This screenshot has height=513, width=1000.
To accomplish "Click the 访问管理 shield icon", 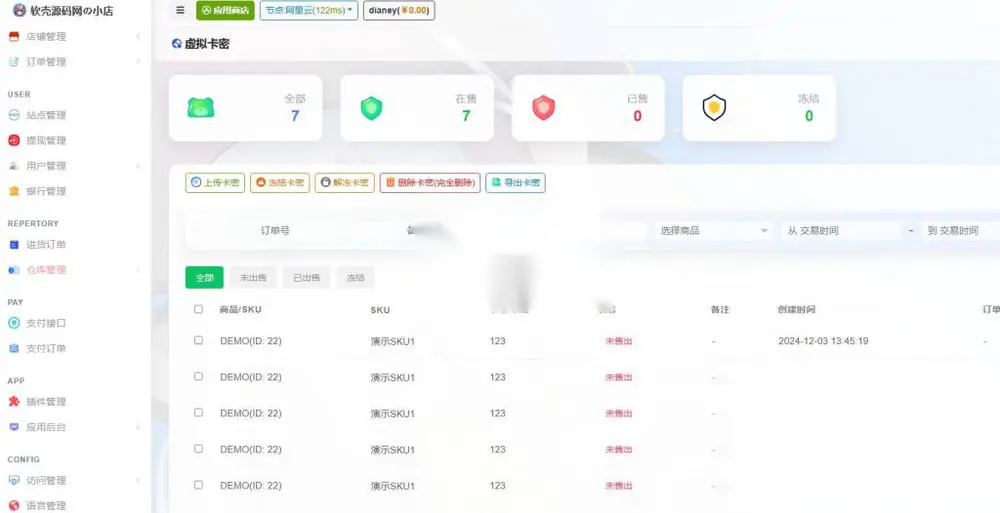I will point(14,480).
